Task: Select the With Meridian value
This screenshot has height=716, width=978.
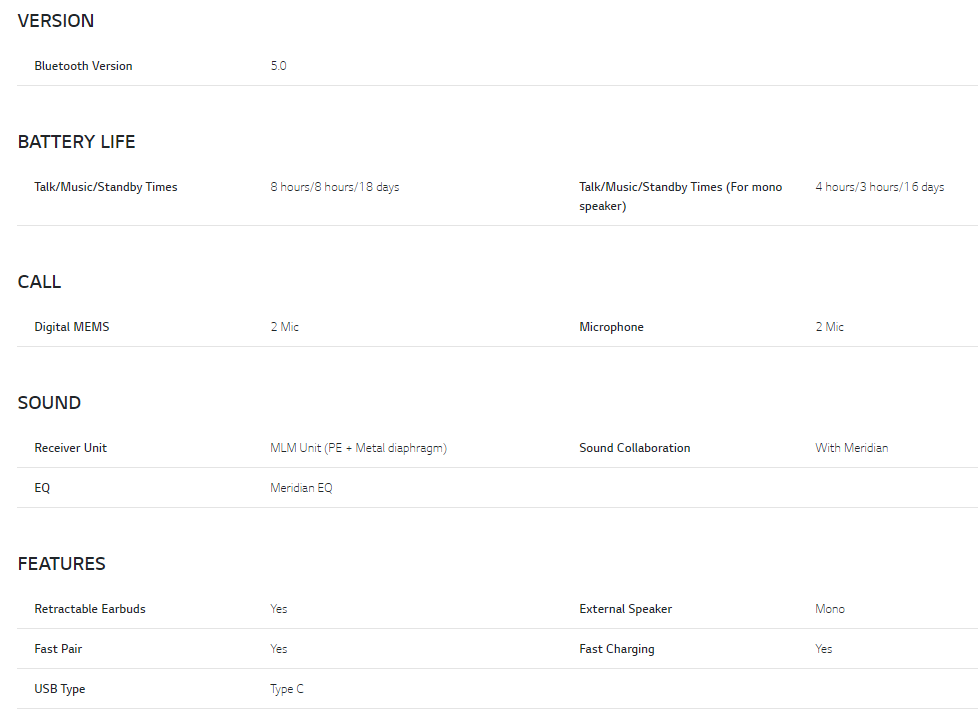Action: [x=851, y=448]
